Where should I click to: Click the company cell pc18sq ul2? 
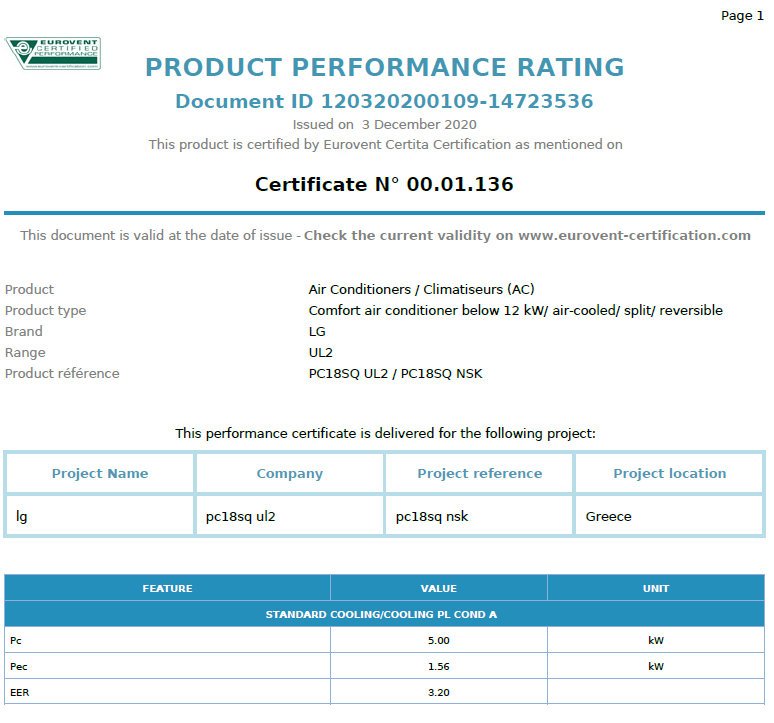point(290,516)
